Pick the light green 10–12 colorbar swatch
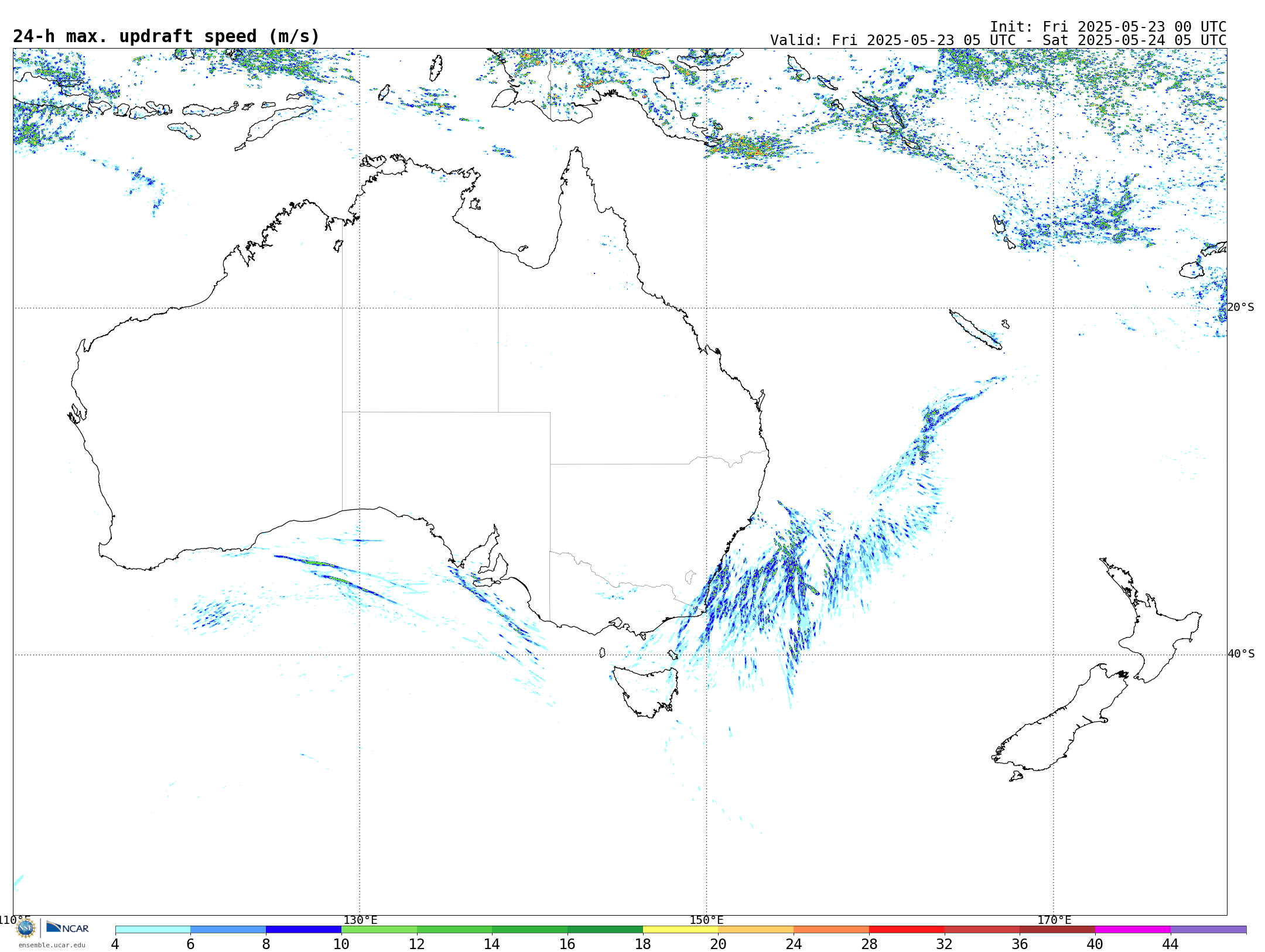This screenshot has height=952, width=1265. pos(379,930)
